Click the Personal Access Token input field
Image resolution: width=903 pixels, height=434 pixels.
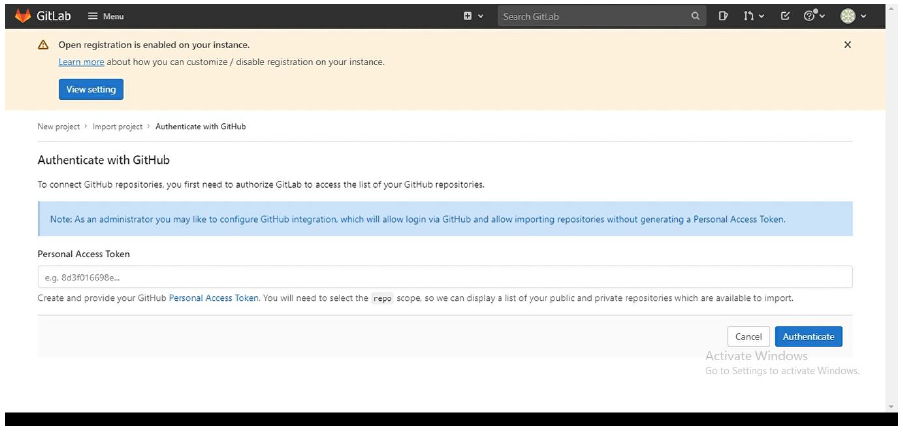(x=445, y=277)
